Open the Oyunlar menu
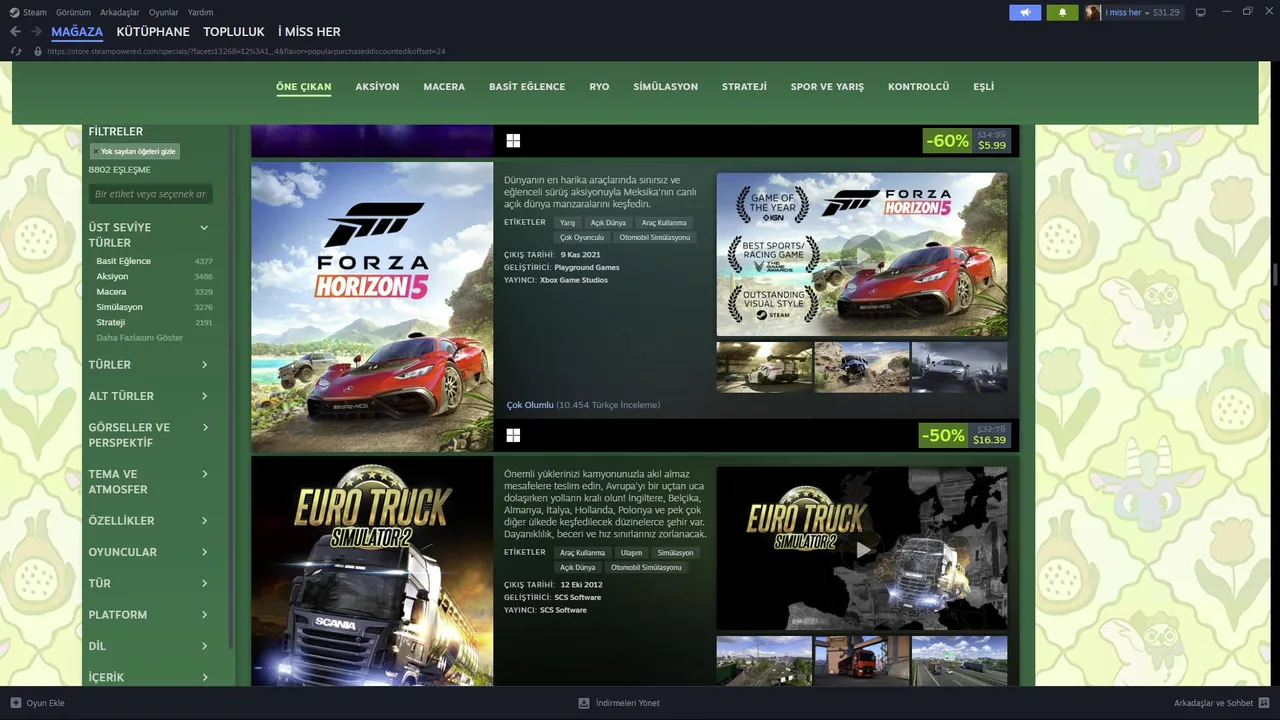 164,12
